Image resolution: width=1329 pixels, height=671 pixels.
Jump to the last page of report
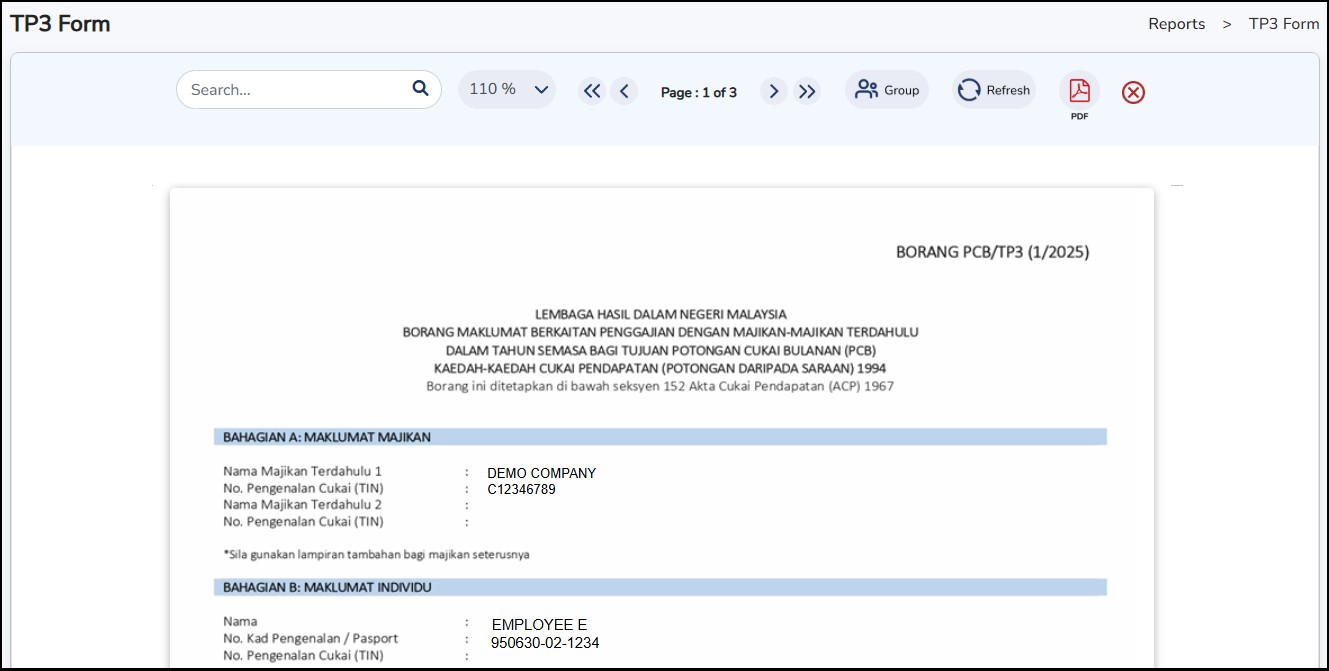807,92
